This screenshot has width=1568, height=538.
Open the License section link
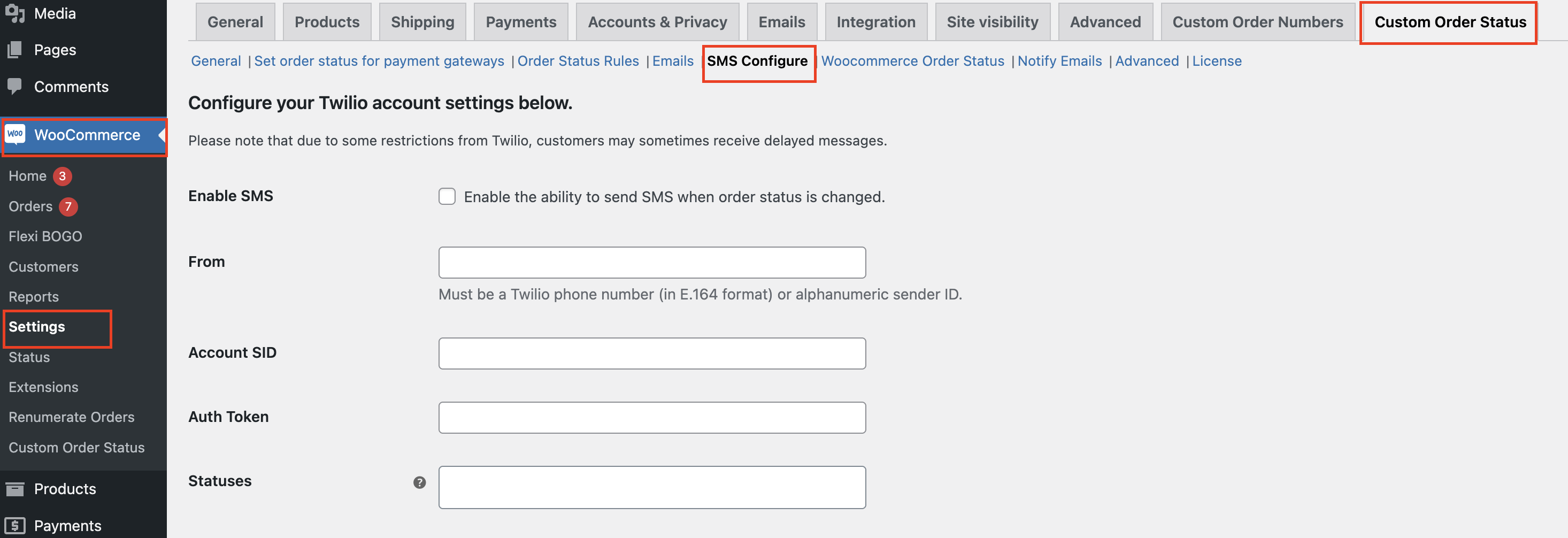coord(1217,61)
